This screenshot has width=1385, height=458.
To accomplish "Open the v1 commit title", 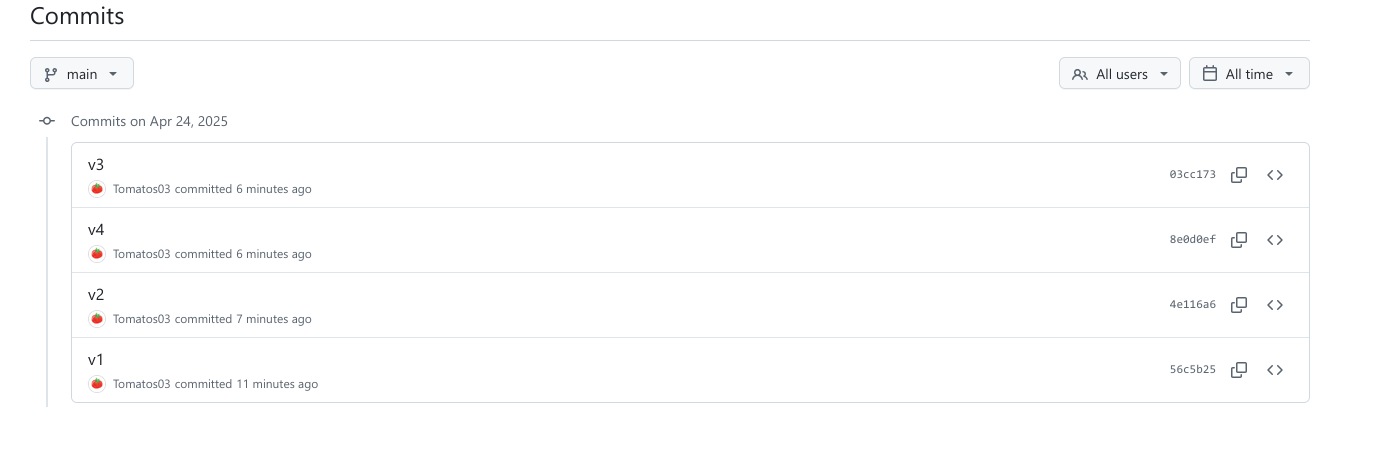I will (x=96, y=360).
